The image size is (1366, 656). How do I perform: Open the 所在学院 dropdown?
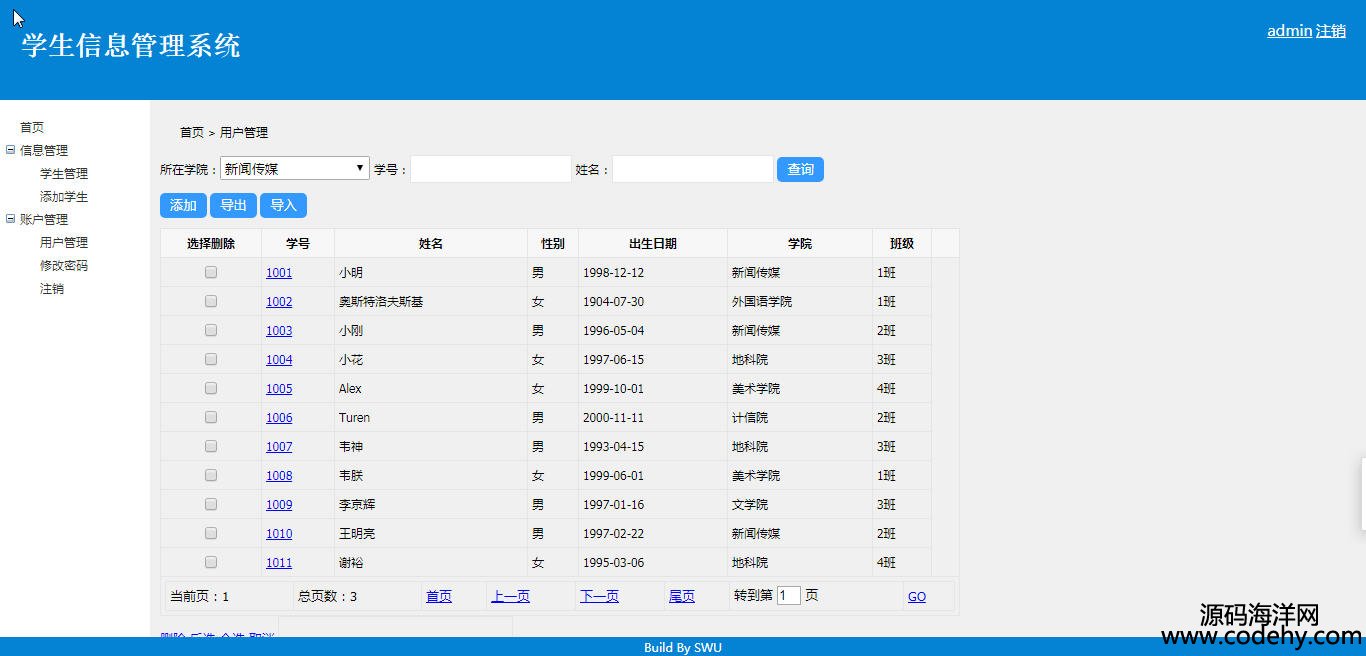(294, 169)
